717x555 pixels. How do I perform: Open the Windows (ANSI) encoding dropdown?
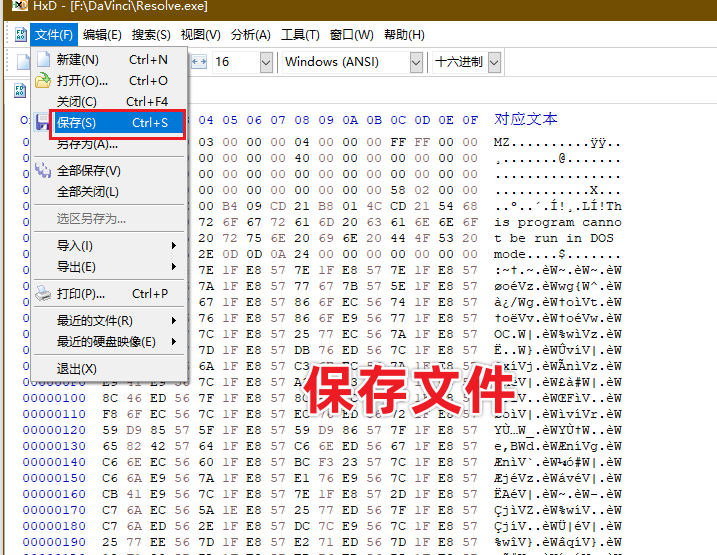416,62
